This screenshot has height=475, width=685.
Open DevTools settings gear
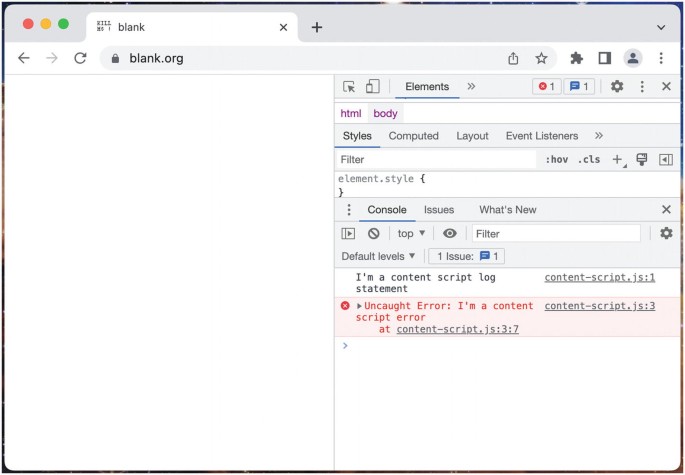[617, 87]
